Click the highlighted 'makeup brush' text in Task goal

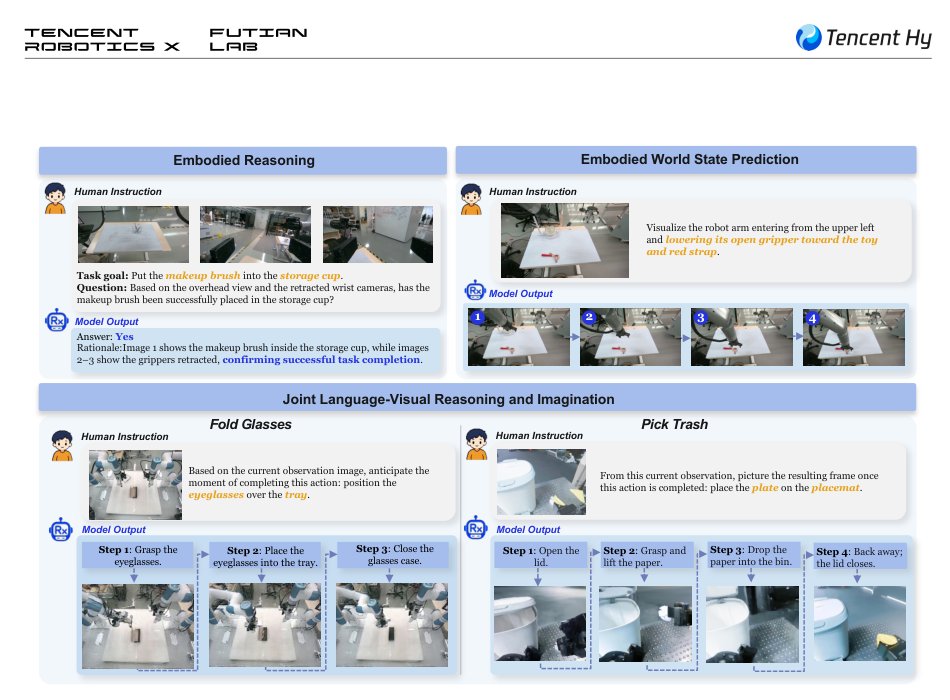[203, 276]
